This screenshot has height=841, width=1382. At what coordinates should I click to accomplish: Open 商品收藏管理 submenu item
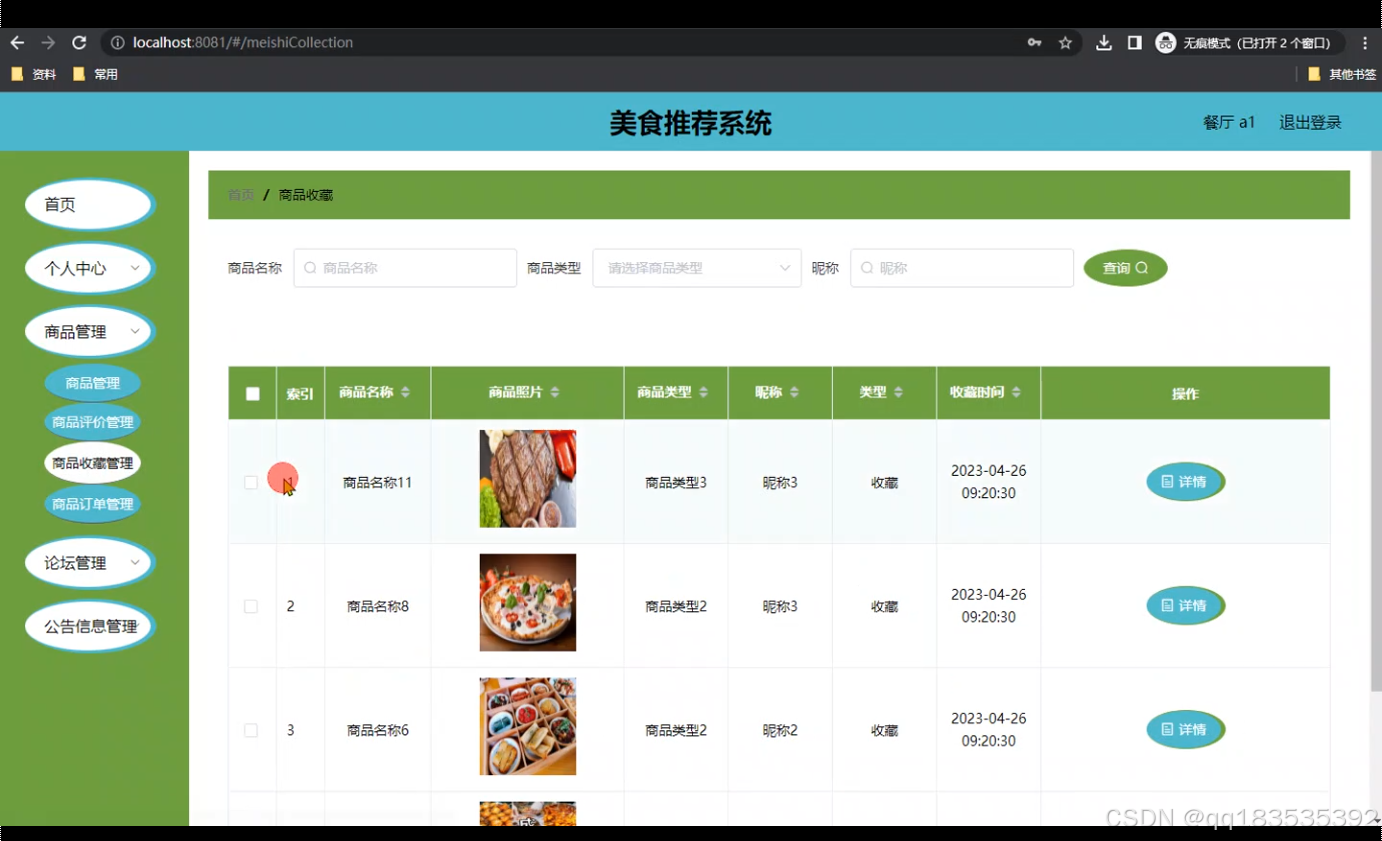(93, 463)
